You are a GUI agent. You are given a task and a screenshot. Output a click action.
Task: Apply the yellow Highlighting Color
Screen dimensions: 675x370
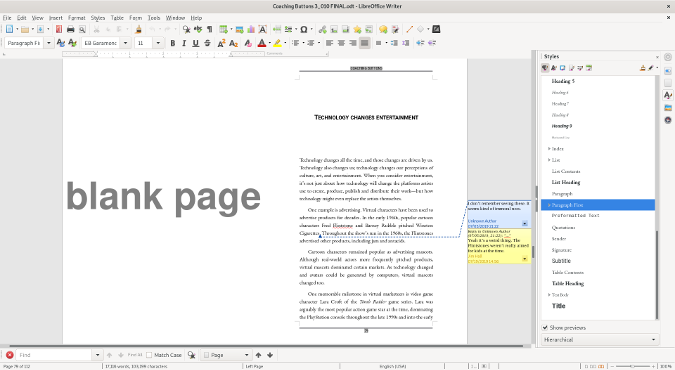click(x=278, y=43)
